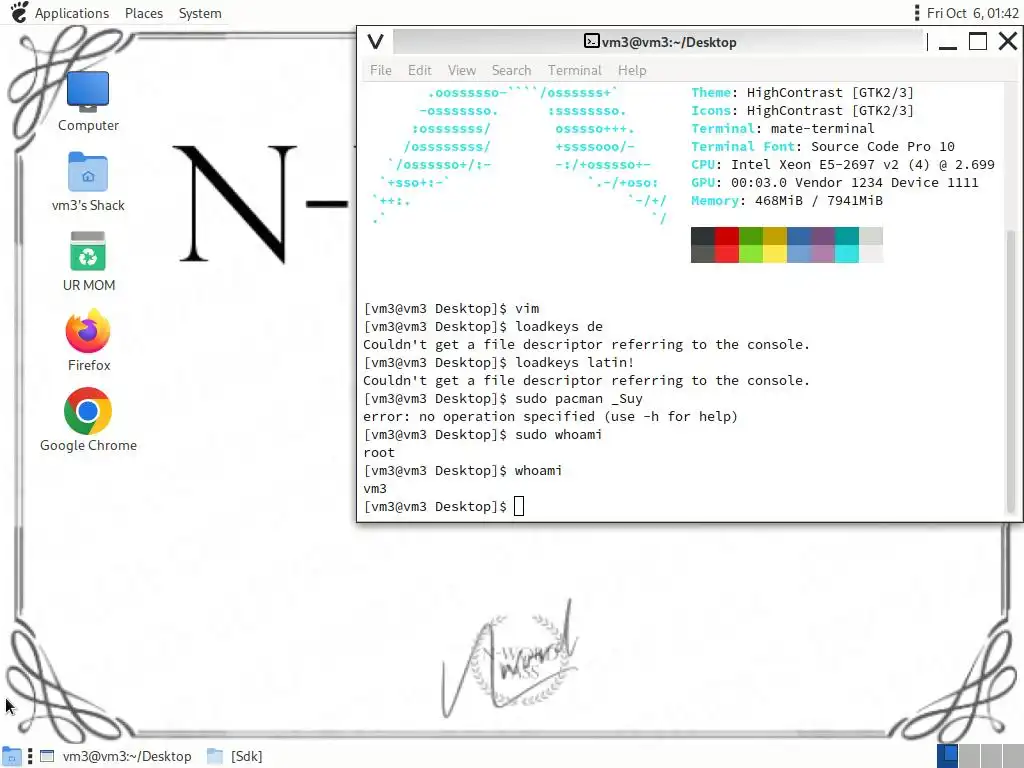Open the UR MOM trash icon
Viewport: 1024px width, 768px height.
(88, 261)
